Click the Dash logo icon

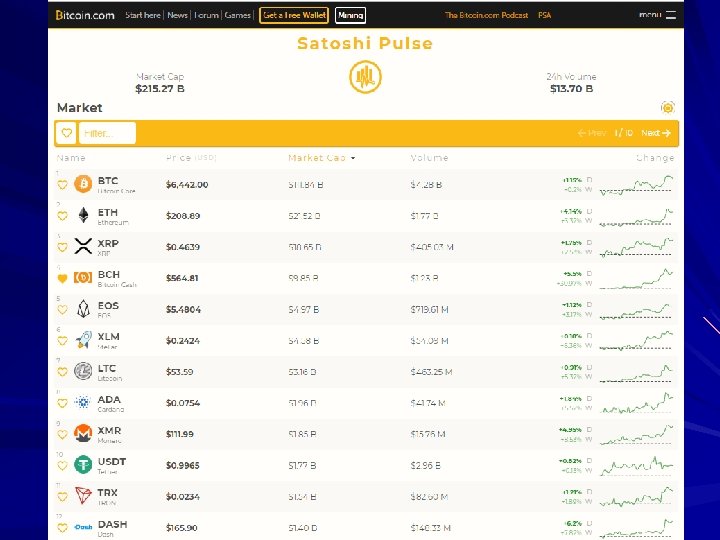[x=83, y=527]
